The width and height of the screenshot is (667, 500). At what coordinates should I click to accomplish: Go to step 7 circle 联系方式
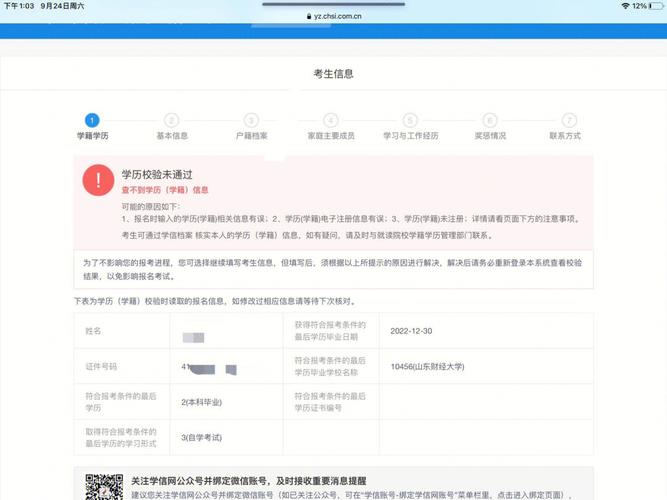click(x=570, y=120)
